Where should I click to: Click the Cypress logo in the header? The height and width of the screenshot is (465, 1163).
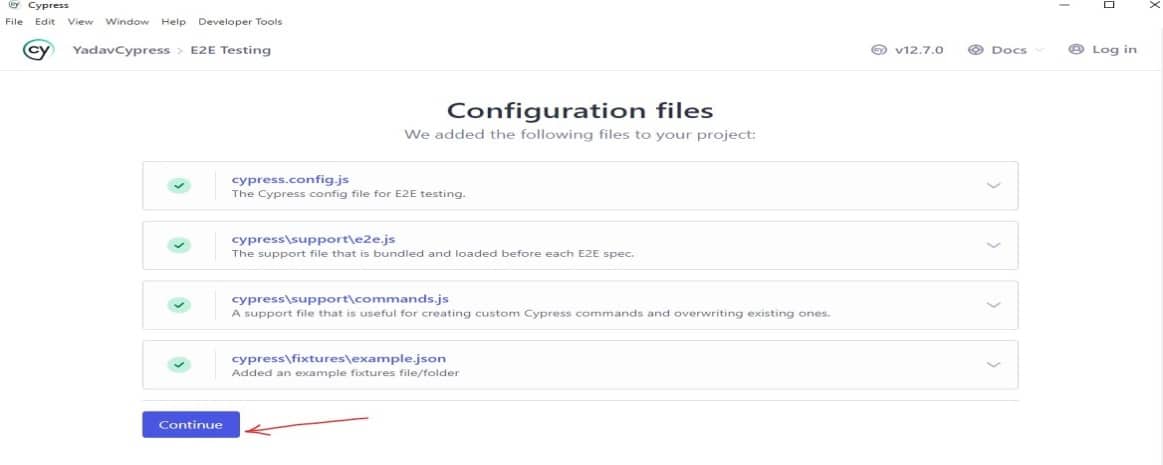pos(38,50)
